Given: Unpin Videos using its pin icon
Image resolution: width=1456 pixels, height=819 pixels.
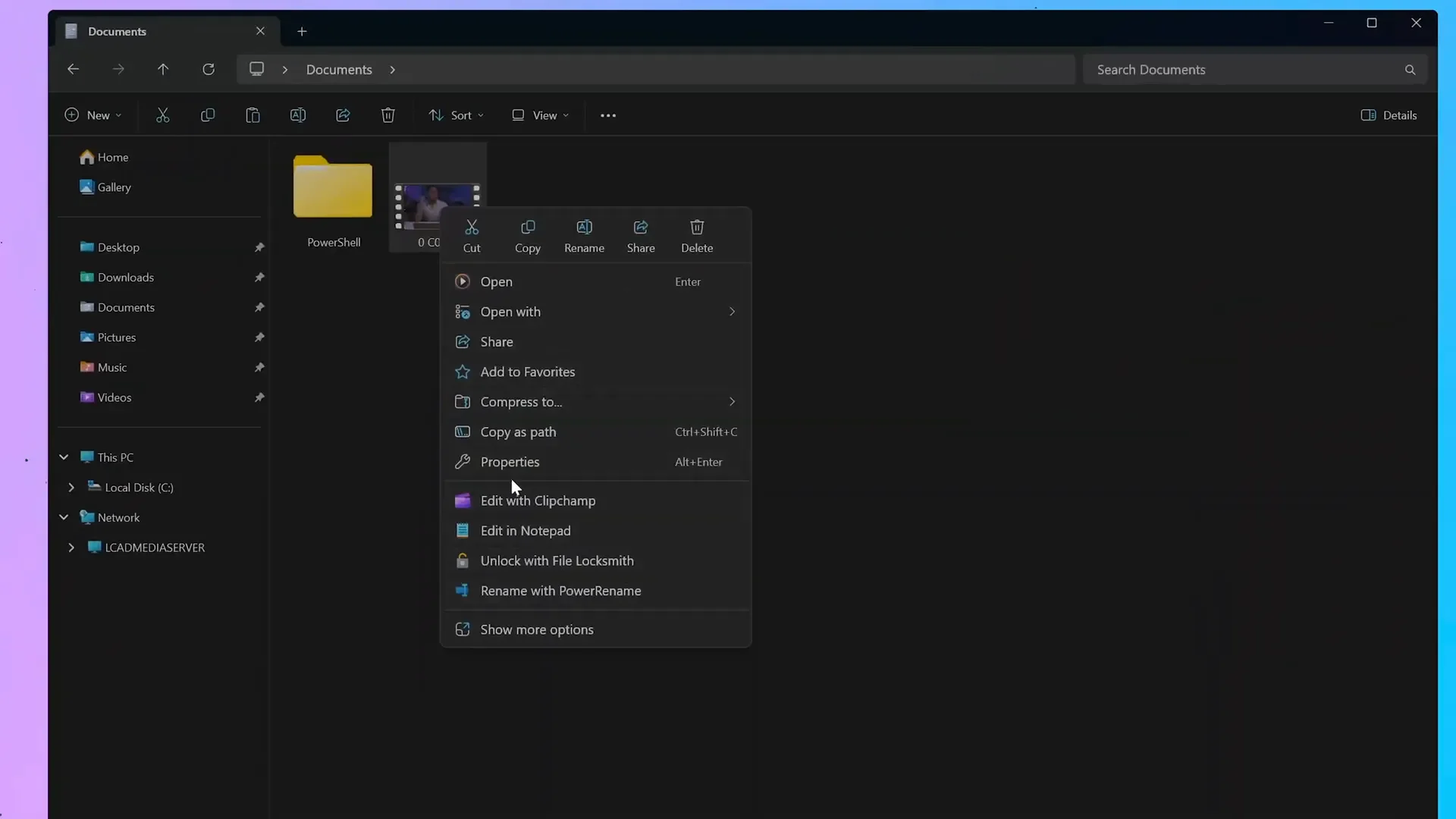Looking at the screenshot, I should pyautogui.click(x=259, y=397).
